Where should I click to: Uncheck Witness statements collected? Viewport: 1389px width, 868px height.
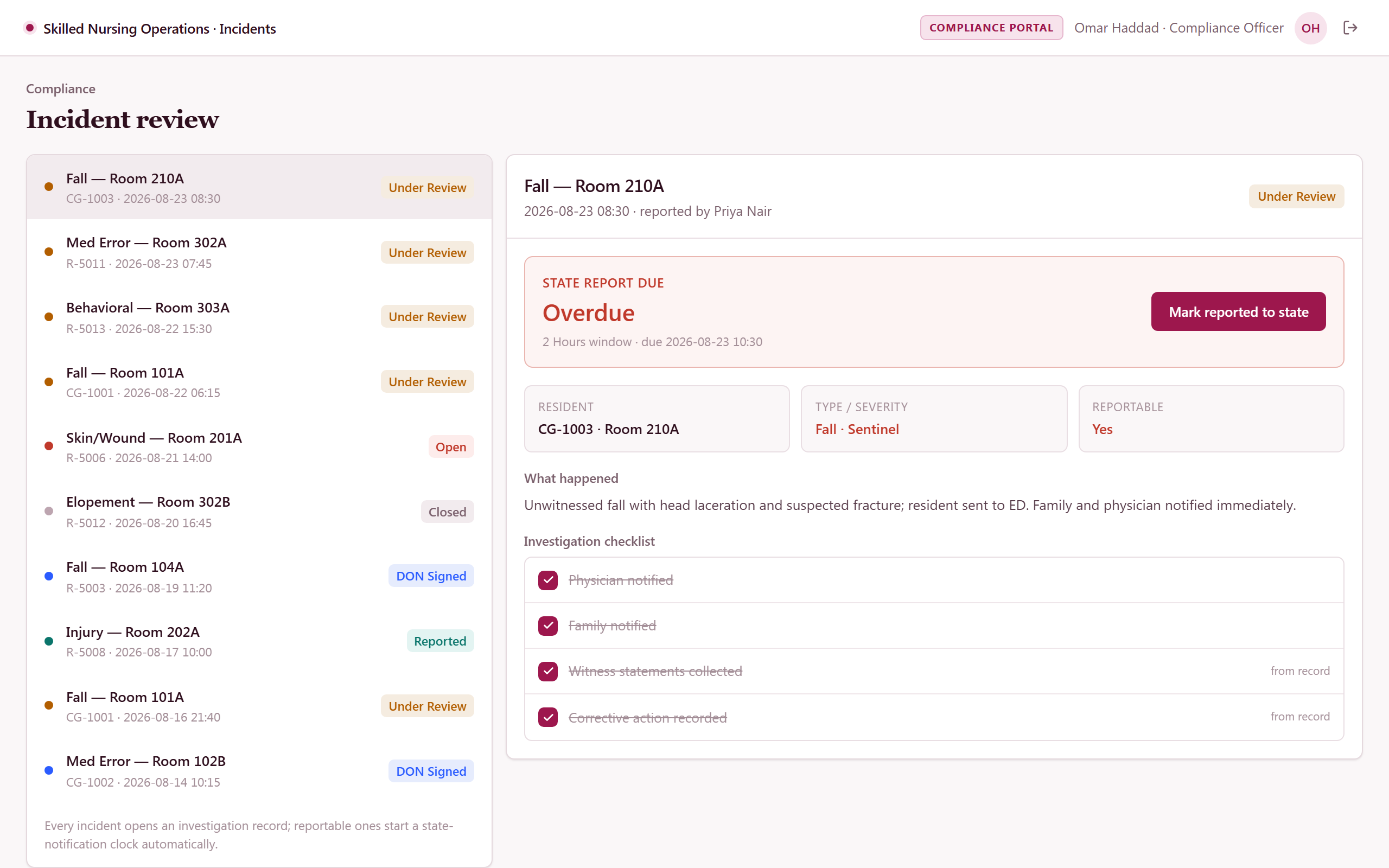(547, 671)
